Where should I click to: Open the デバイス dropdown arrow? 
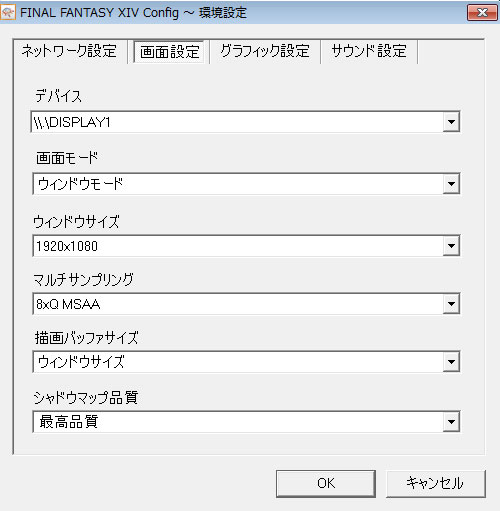451,122
